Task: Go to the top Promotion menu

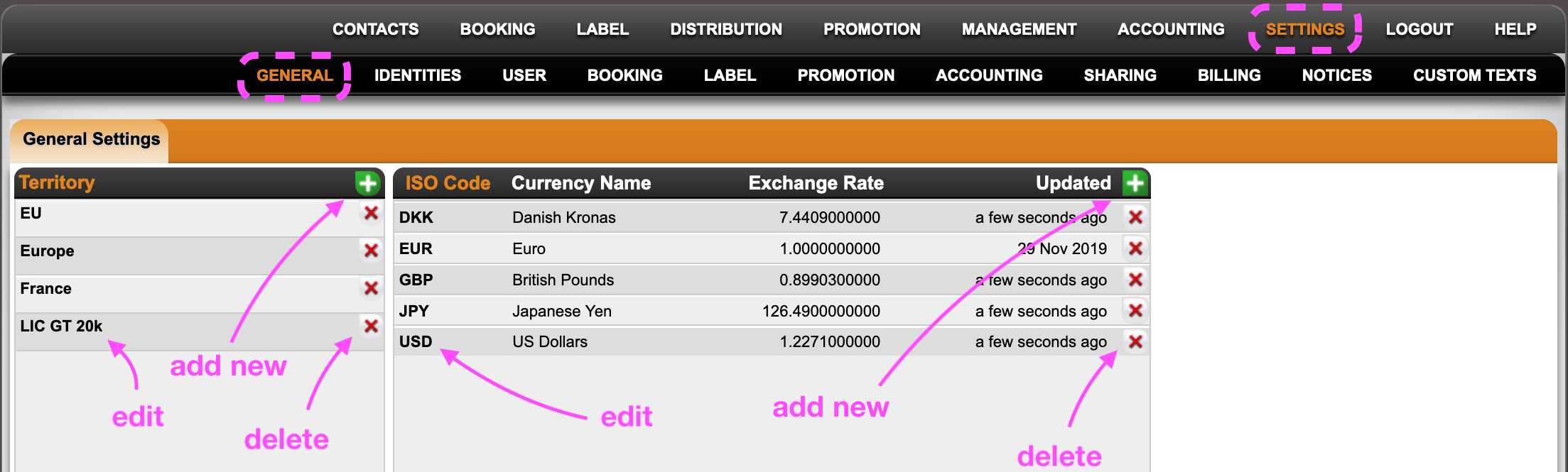Action: [872, 29]
